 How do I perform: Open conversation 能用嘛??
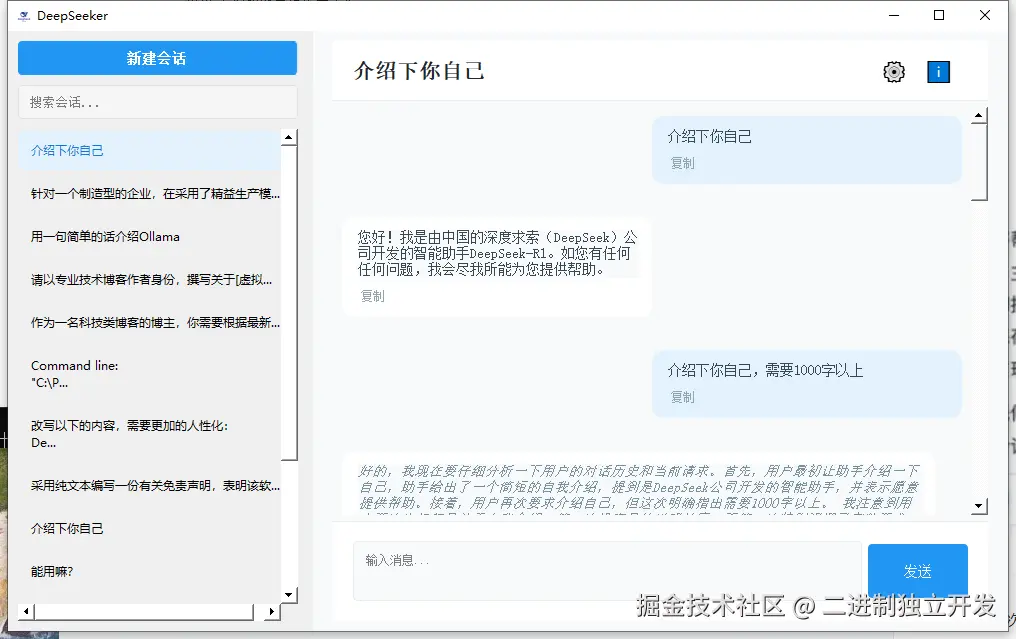(149, 572)
